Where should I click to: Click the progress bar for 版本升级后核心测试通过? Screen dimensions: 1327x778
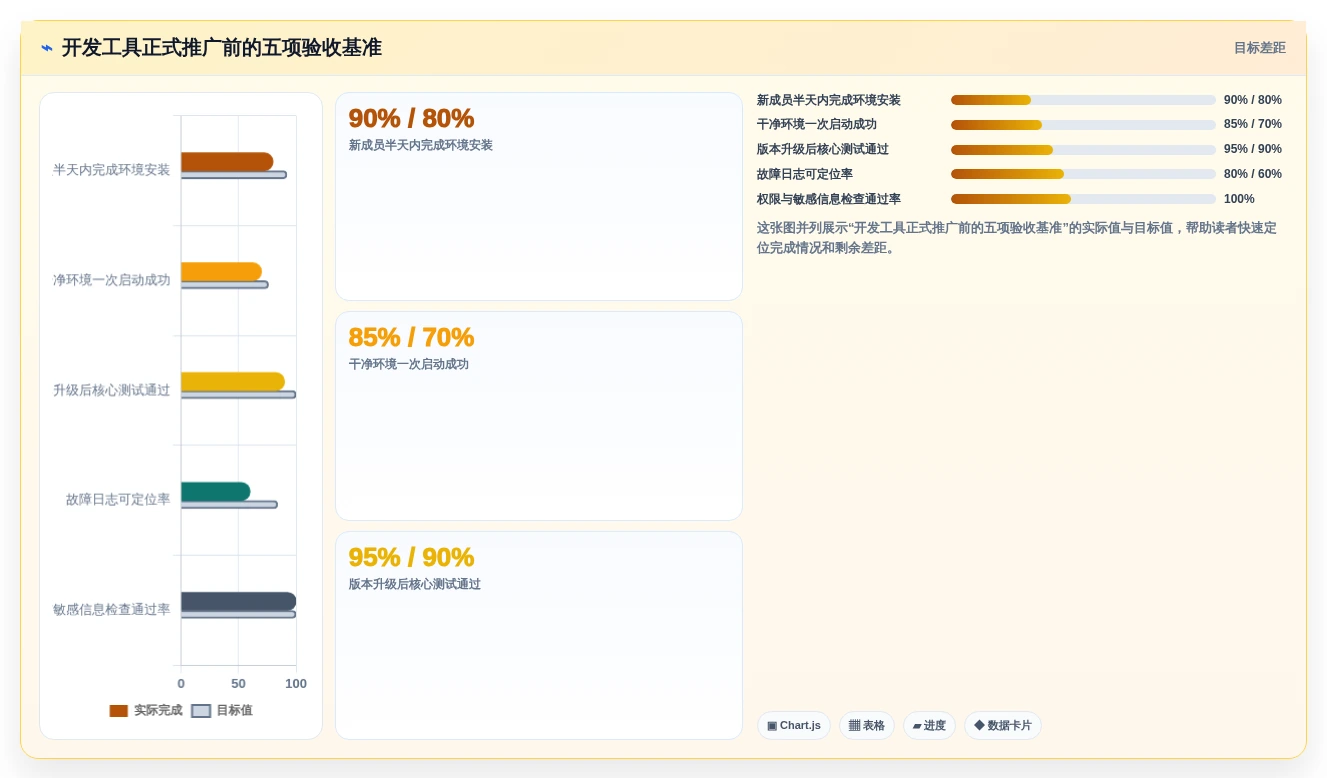[1083, 150]
